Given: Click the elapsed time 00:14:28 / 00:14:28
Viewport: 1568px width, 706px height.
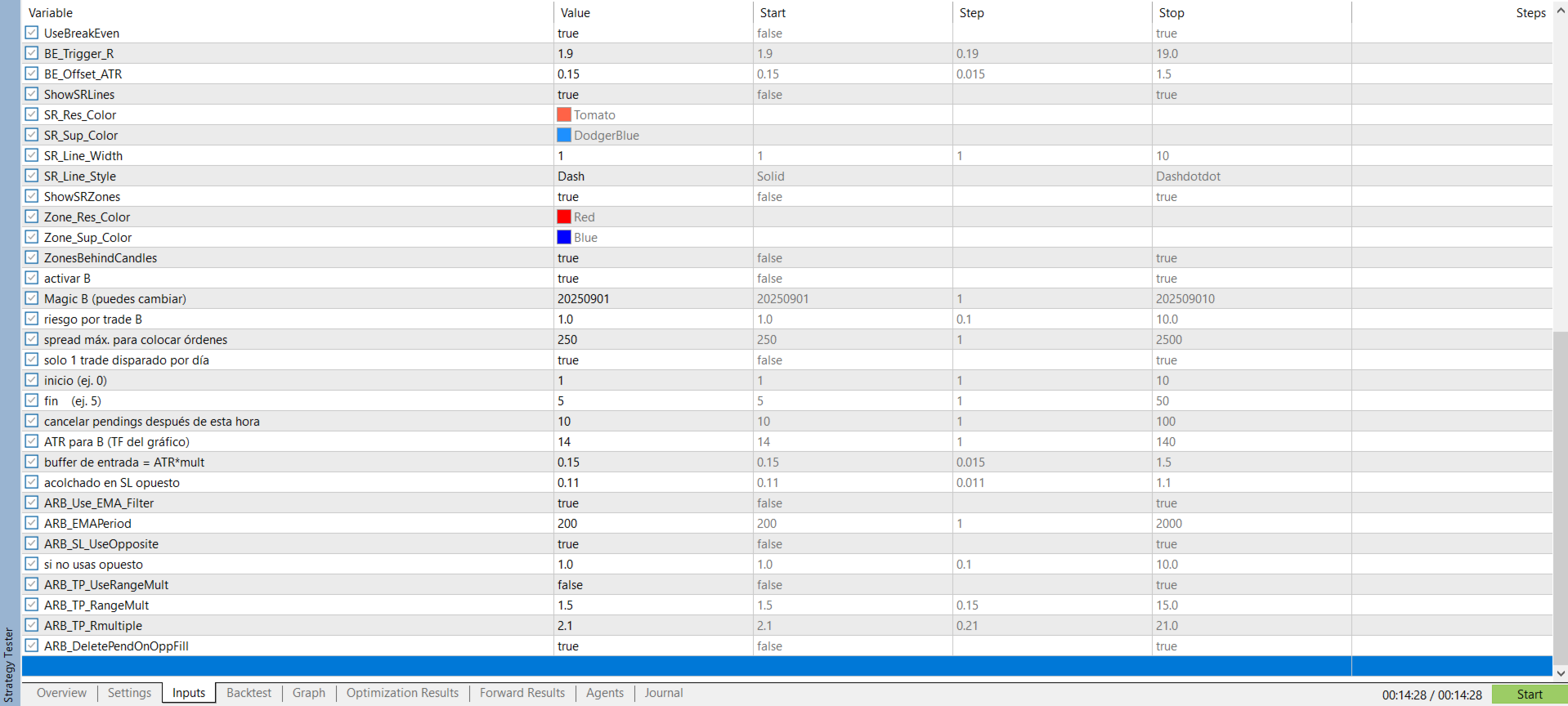Looking at the screenshot, I should 1431,695.
